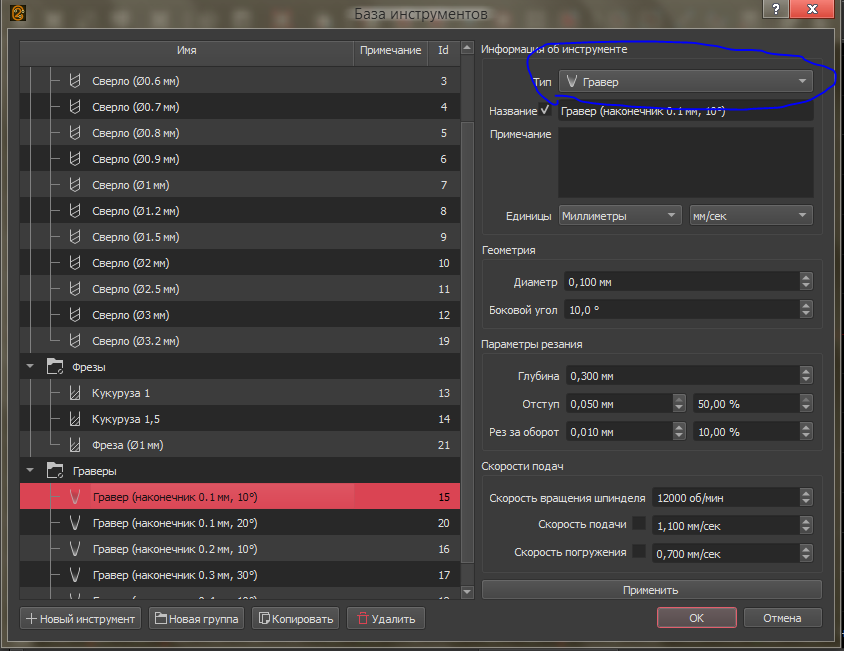The image size is (844, 651).
Task: Open the Миллиметры units dropdown
Action: [x=620, y=215]
